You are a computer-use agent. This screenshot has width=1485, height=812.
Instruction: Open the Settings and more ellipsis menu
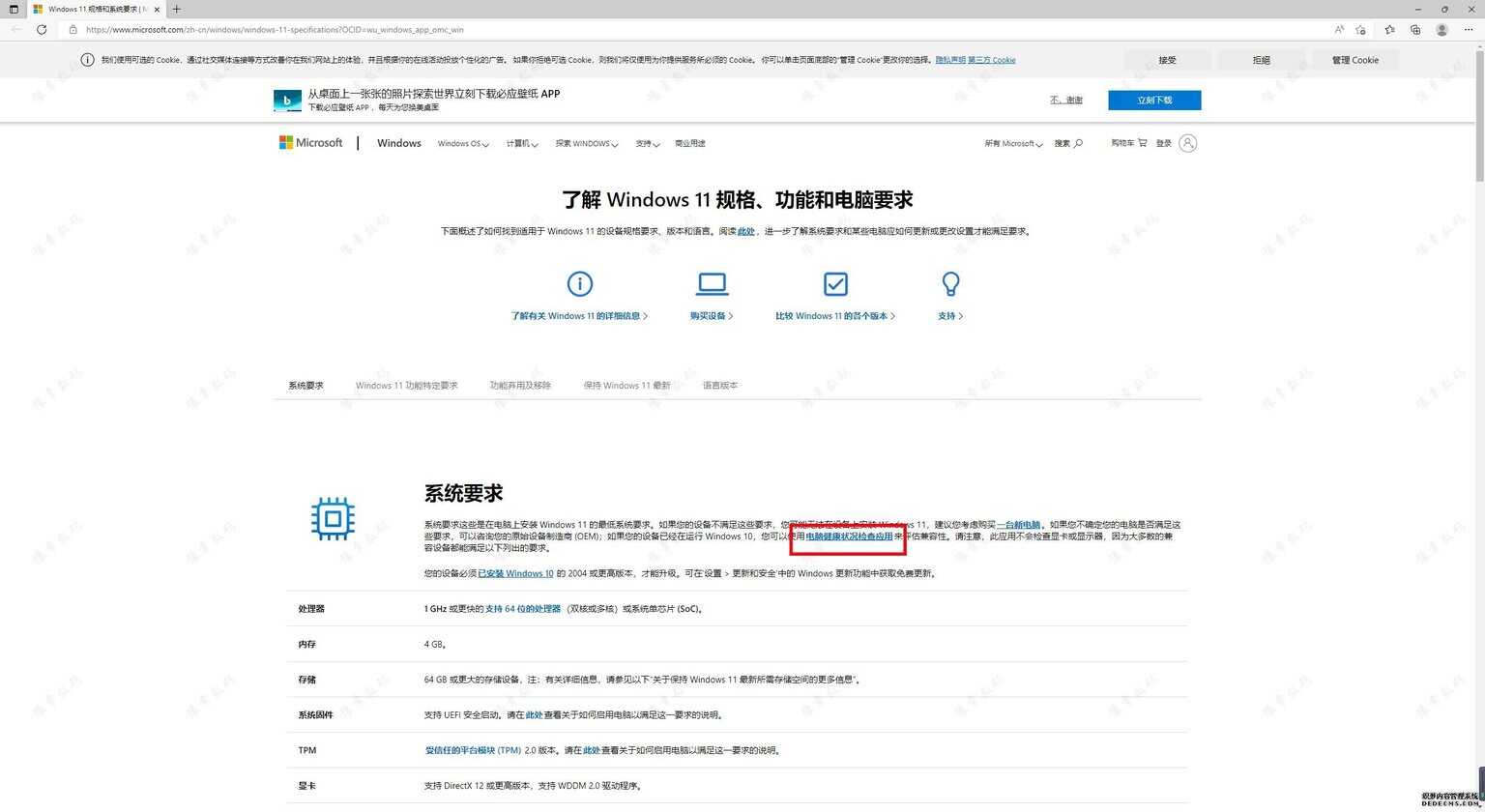pos(1468,30)
